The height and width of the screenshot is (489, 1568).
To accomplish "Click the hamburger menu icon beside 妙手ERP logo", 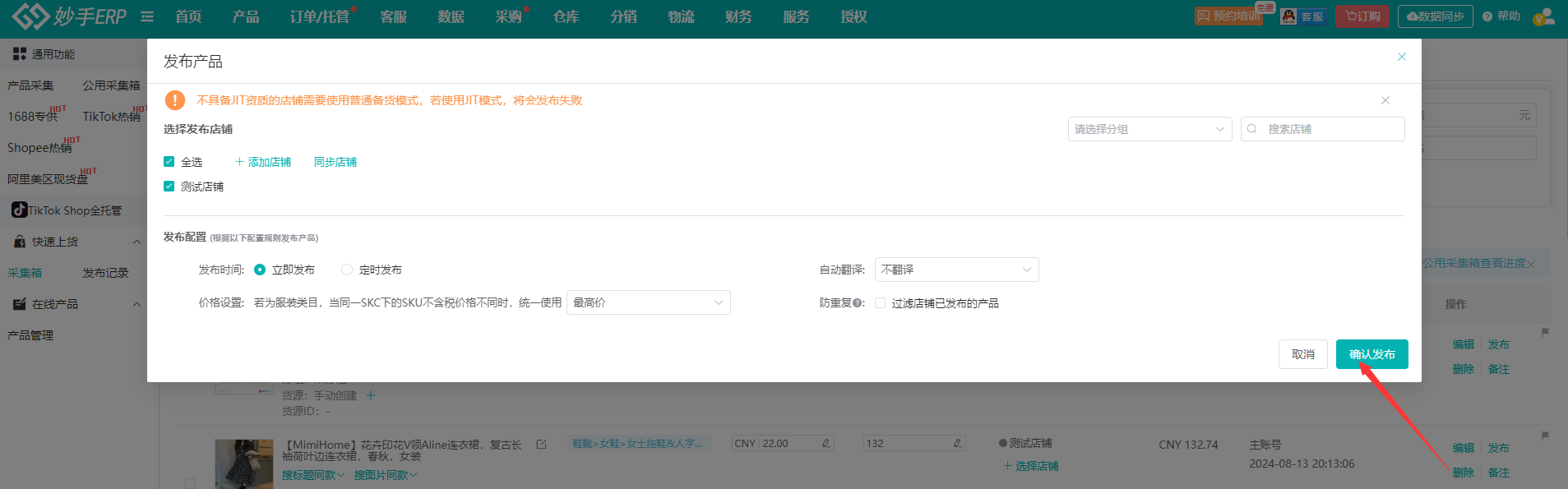I will pos(147,16).
